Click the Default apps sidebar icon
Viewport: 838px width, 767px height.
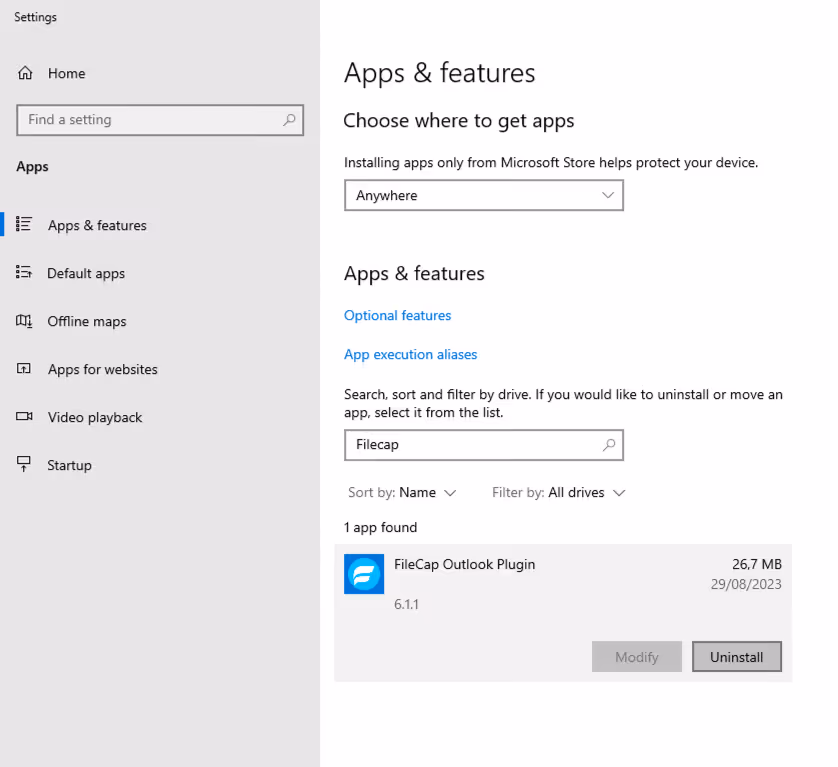[24, 273]
